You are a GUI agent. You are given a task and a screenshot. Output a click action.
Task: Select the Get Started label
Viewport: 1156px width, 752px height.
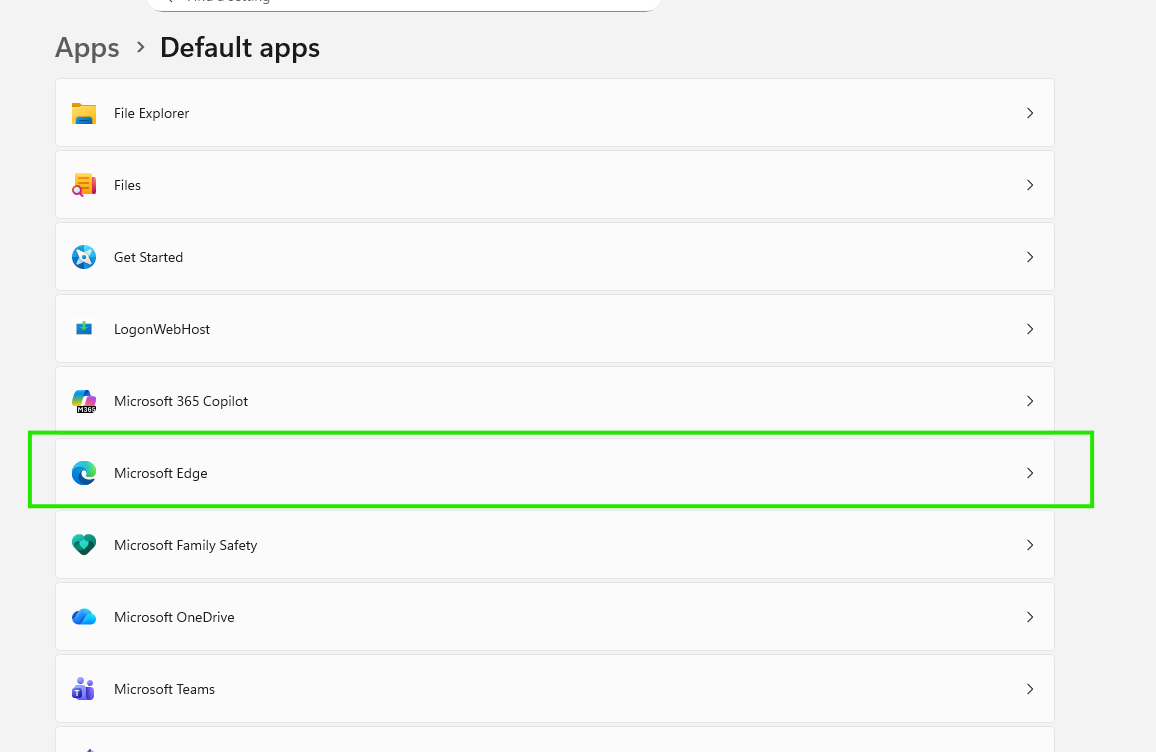coord(148,257)
